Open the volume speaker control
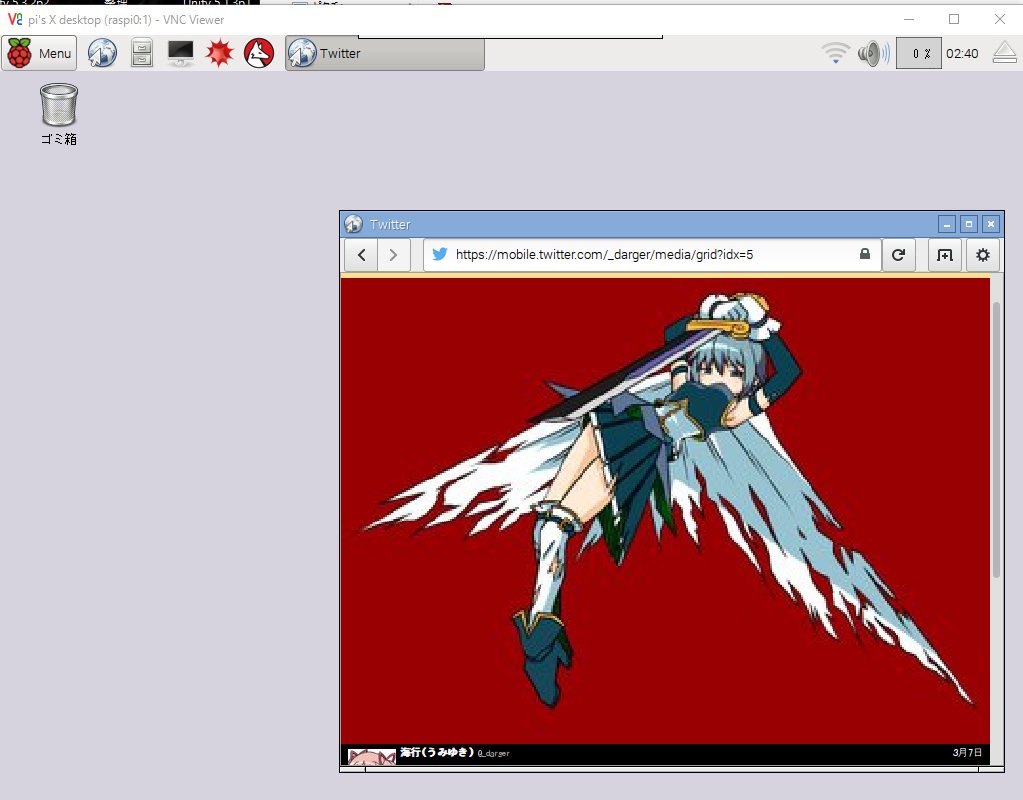Image resolution: width=1023 pixels, height=800 pixels. 874,53
